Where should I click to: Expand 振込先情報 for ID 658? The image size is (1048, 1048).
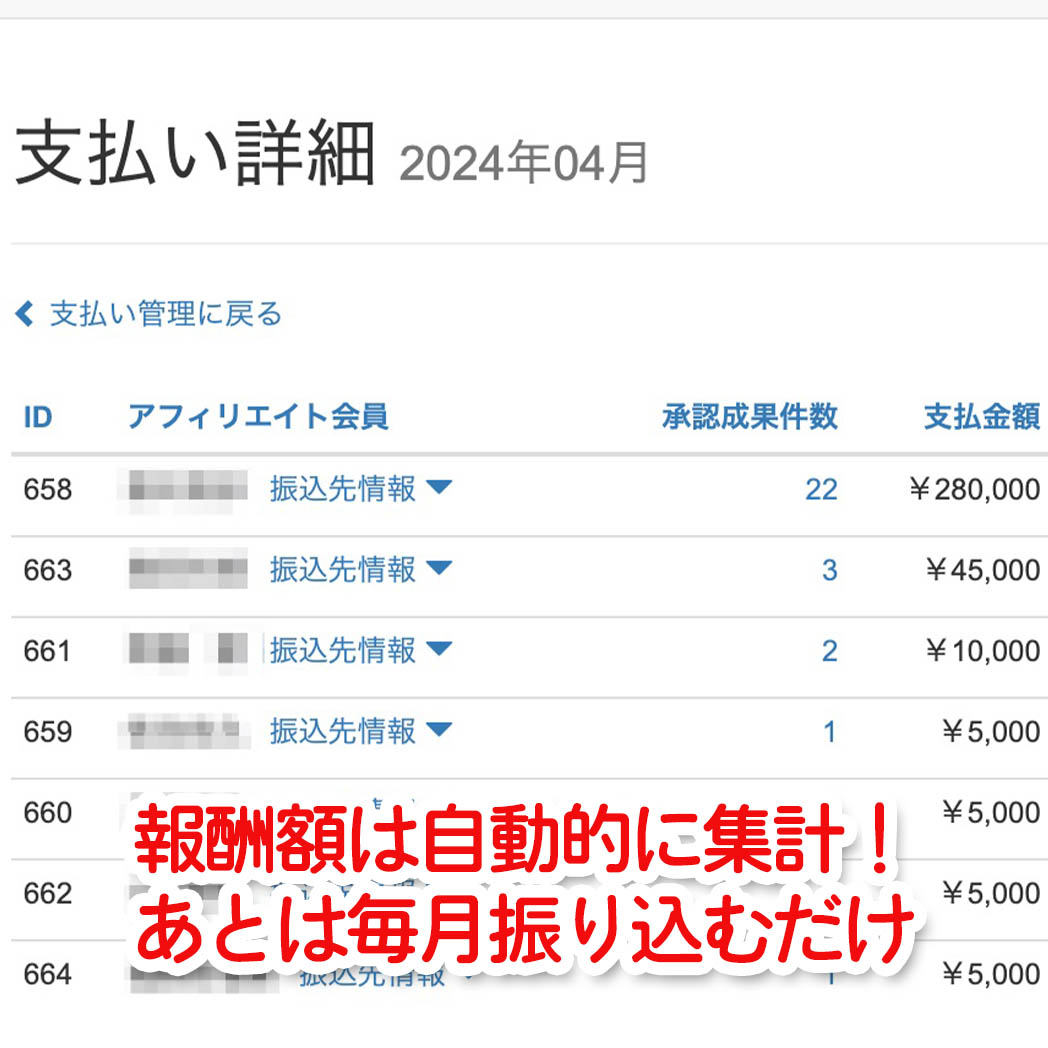[x=342, y=489]
